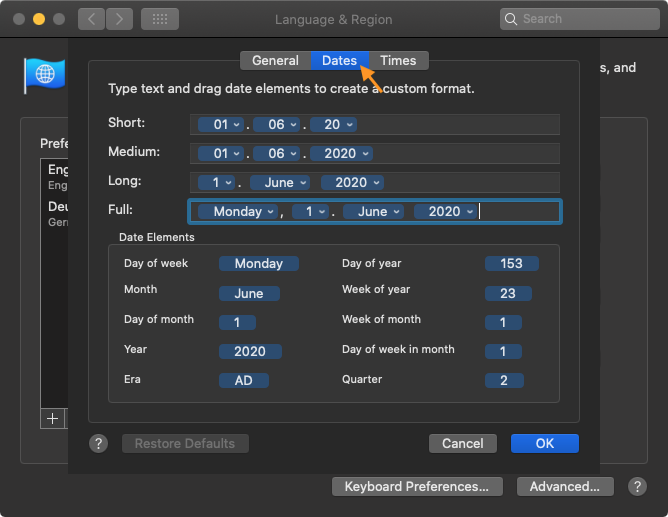Click inside the Full date format field
Image resolution: width=668 pixels, height=517 pixels.
(x=375, y=211)
